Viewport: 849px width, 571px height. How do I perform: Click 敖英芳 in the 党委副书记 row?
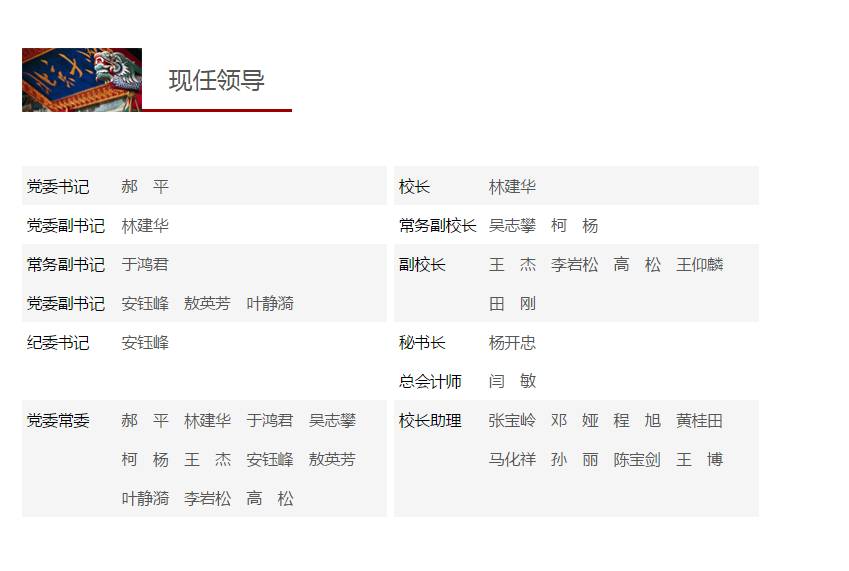(x=207, y=304)
